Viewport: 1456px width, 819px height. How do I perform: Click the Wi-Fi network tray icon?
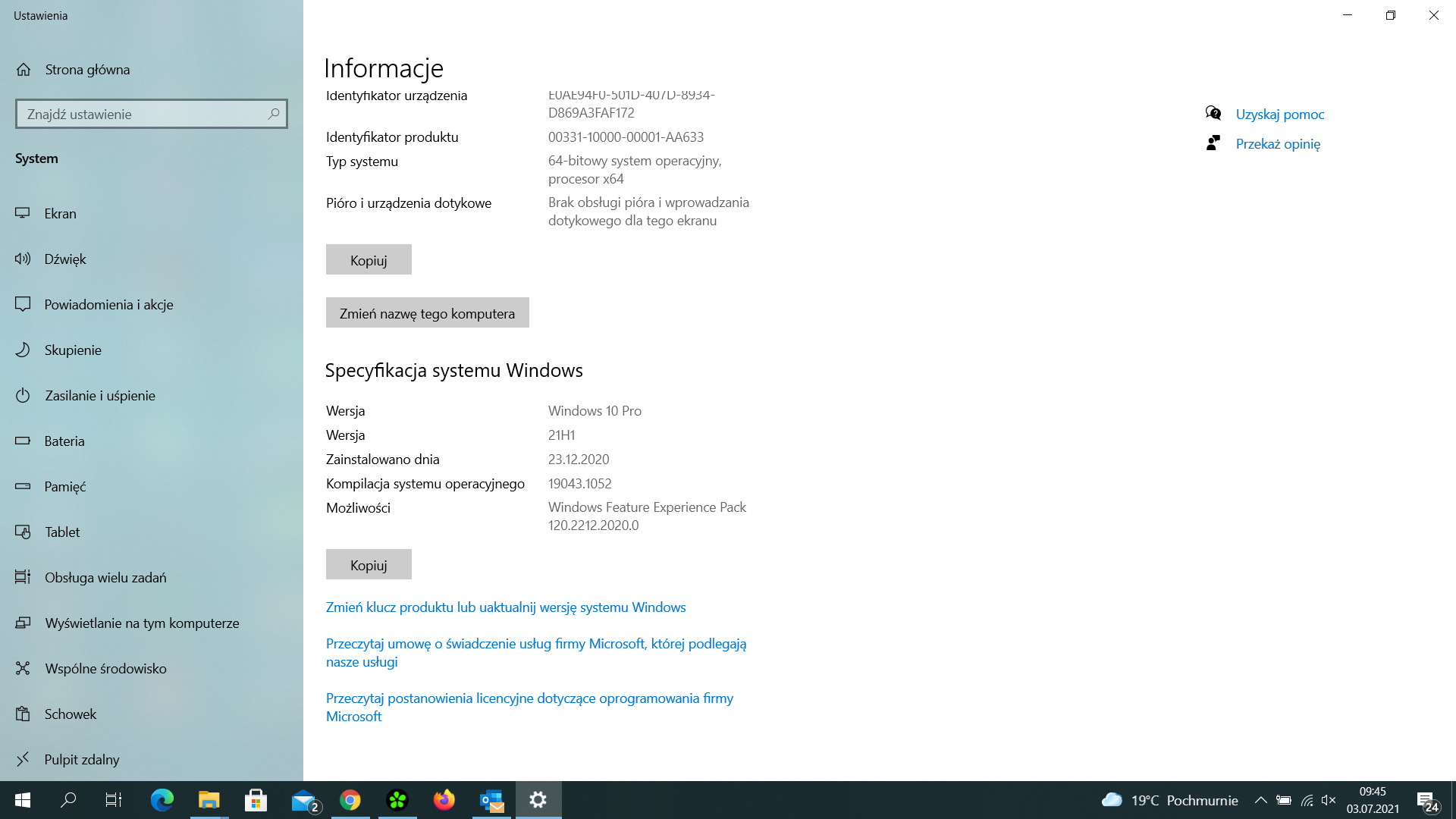click(1307, 800)
